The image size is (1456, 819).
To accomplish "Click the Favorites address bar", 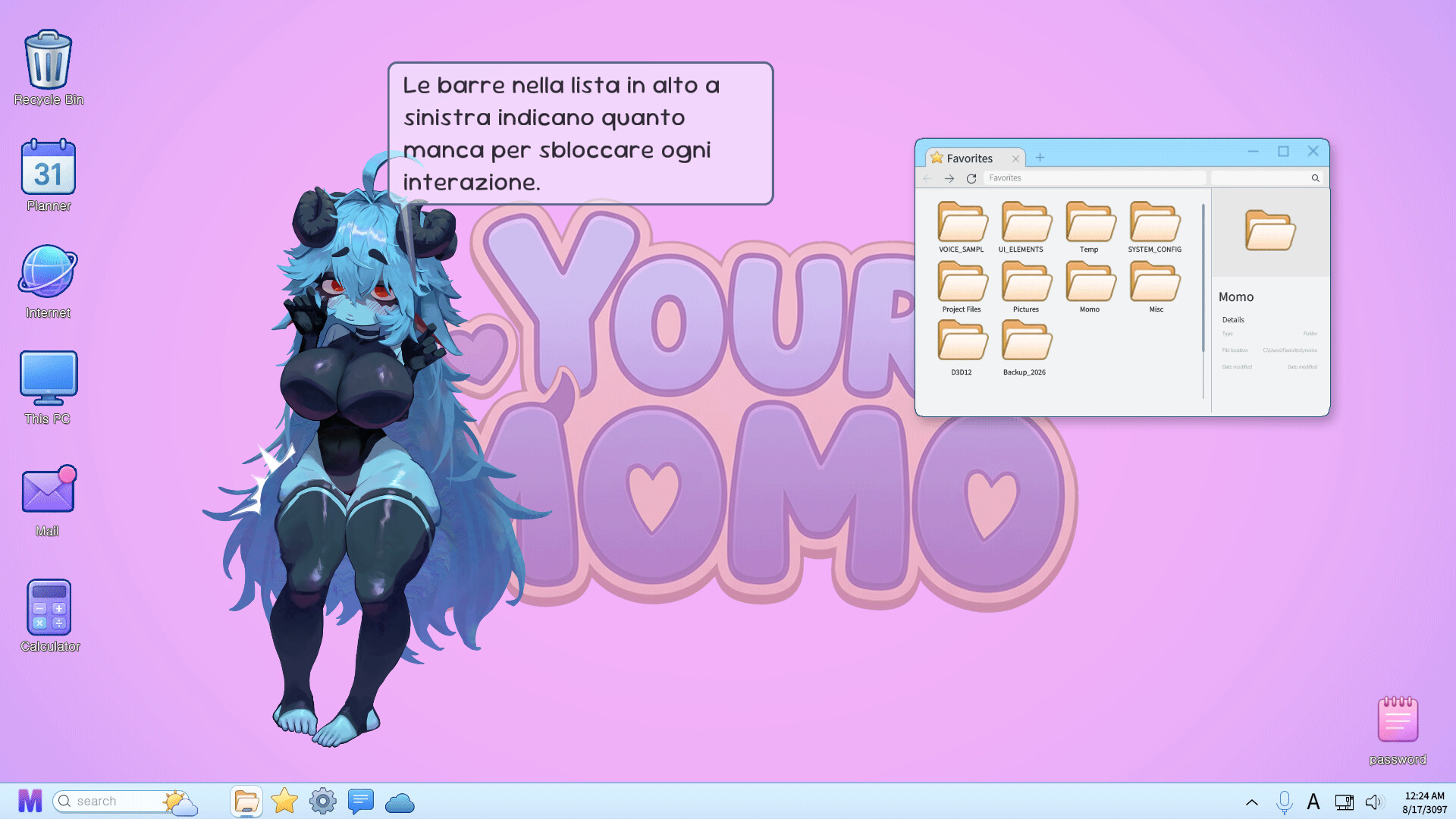I will (1095, 178).
